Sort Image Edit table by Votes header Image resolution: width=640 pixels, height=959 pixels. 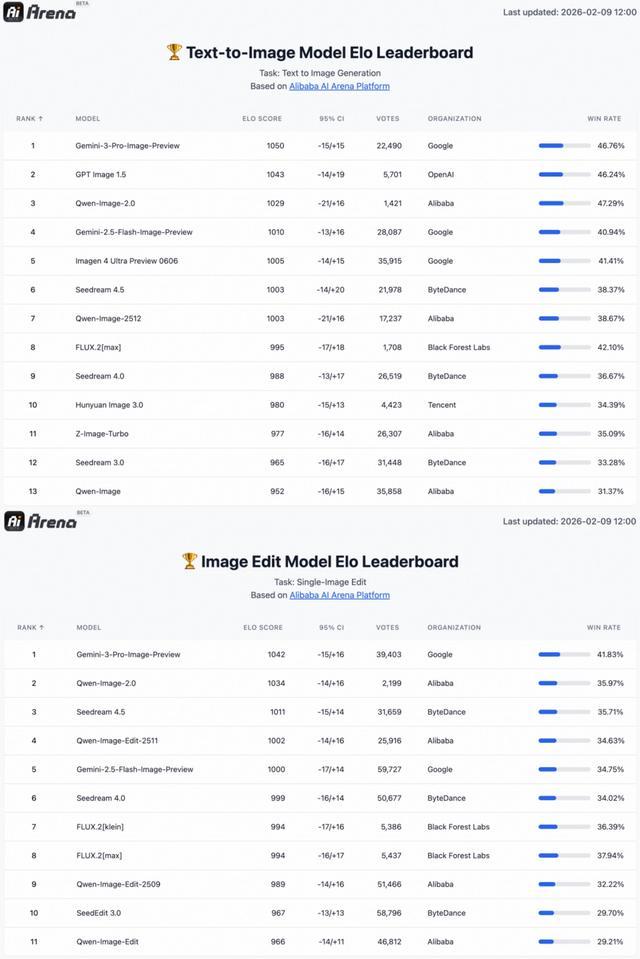[388, 628]
